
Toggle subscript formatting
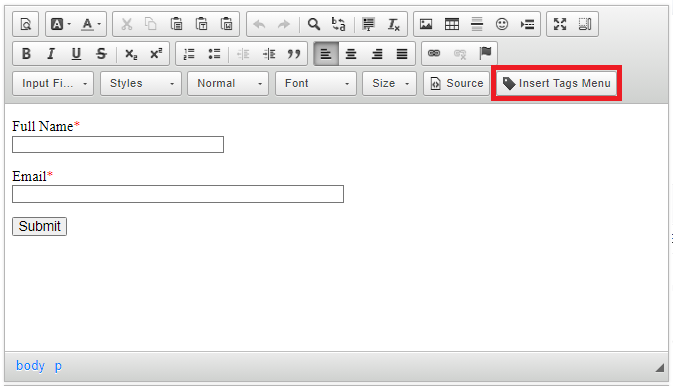point(131,54)
